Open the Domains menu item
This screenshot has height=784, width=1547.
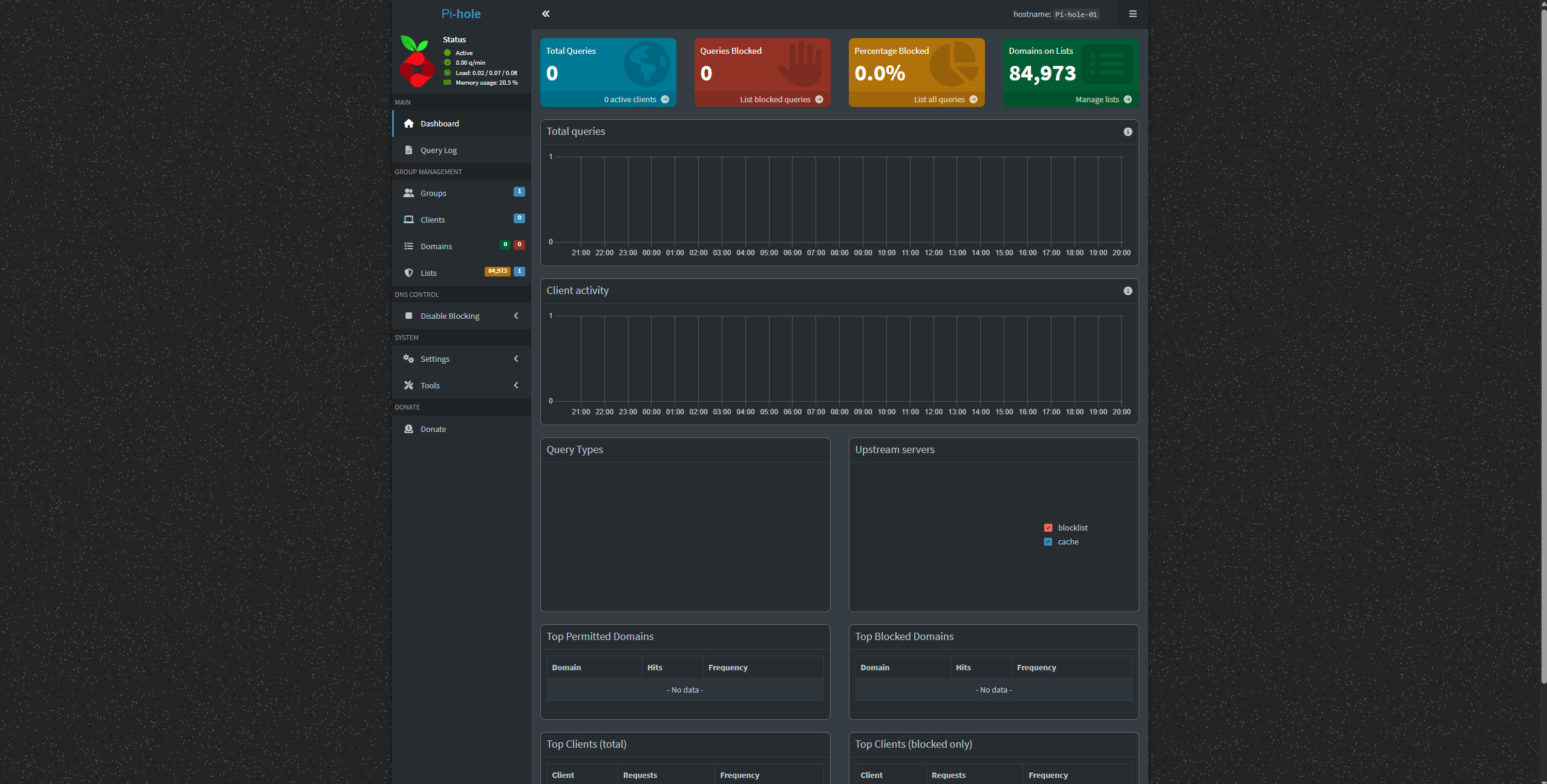462,246
